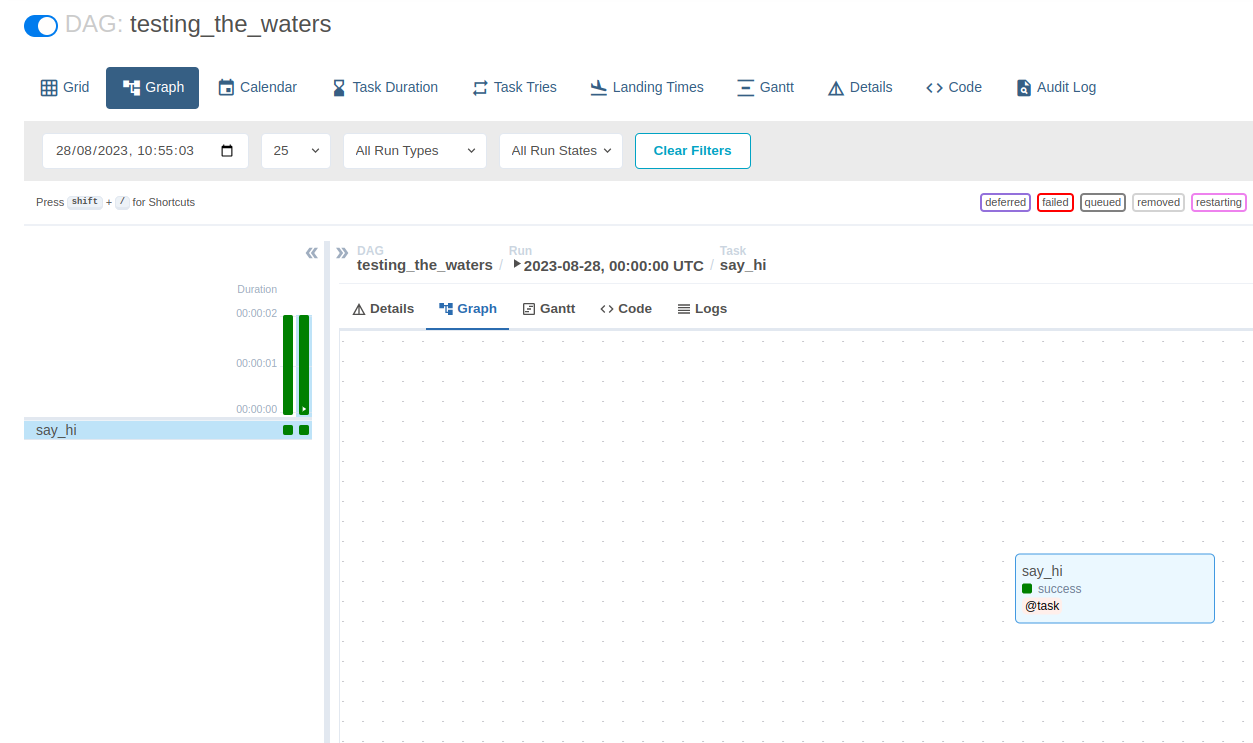
Task: Open the All Run States dropdown
Action: click(560, 151)
